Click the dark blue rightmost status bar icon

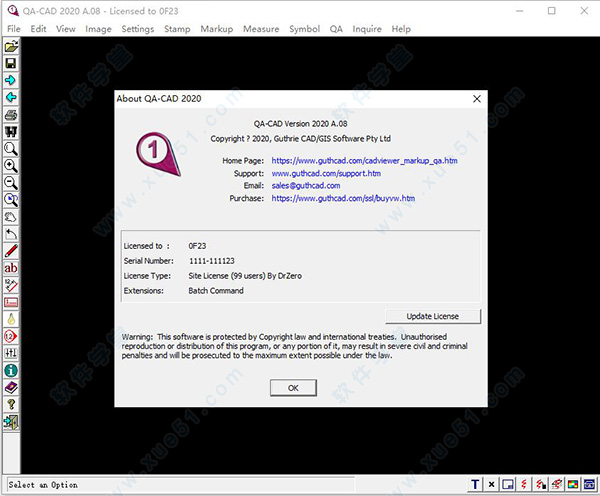(x=589, y=485)
